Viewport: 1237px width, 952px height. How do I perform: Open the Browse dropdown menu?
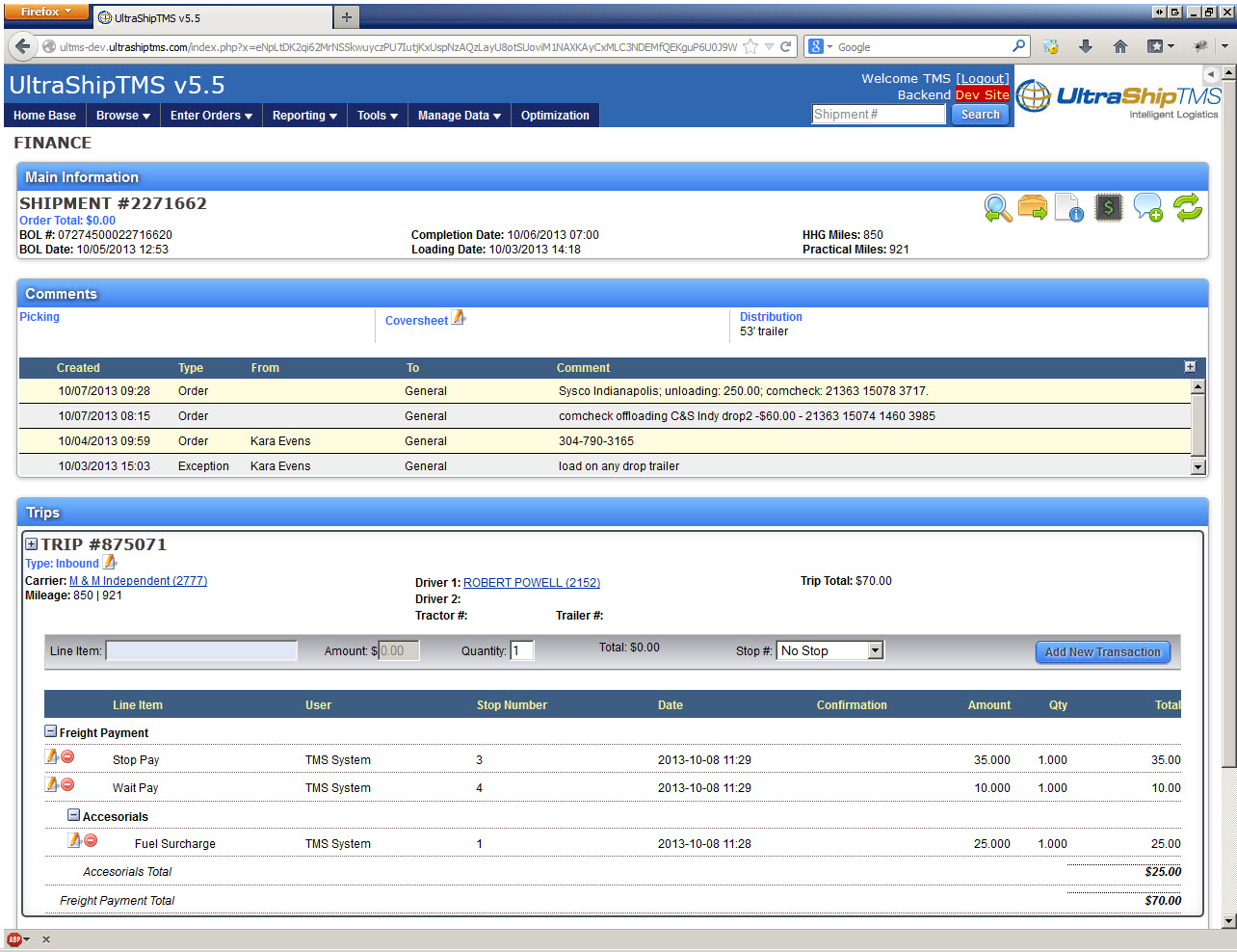123,116
